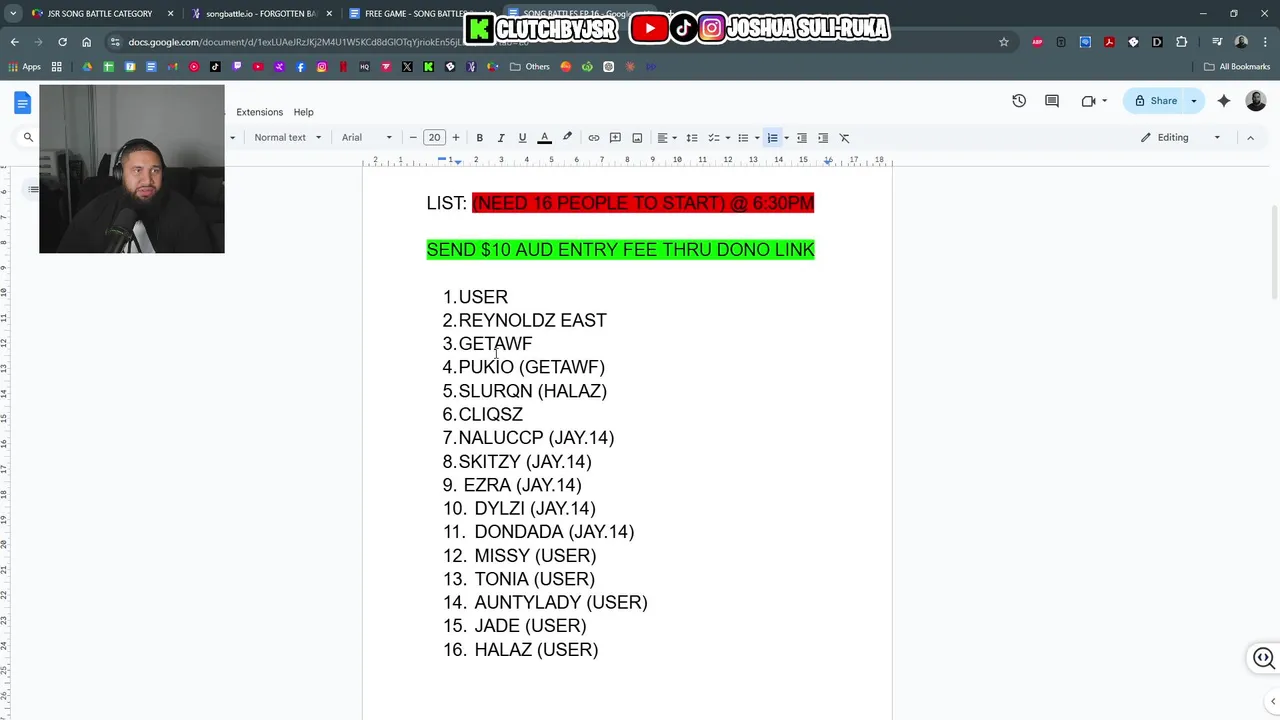Image resolution: width=1280 pixels, height=720 pixels.
Task: Click the insert link icon
Action: click(594, 138)
